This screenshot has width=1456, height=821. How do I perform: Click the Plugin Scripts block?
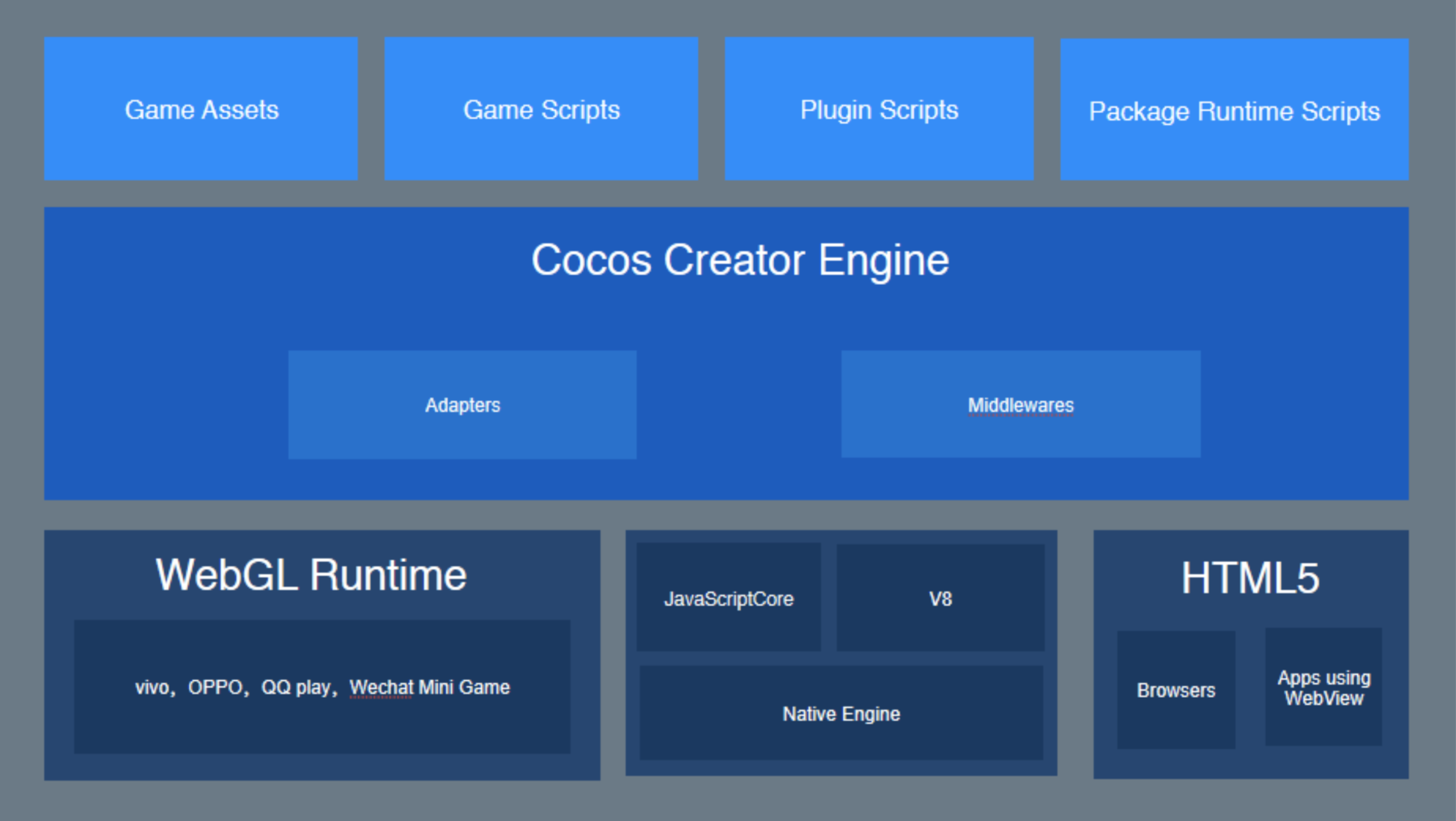coord(879,109)
